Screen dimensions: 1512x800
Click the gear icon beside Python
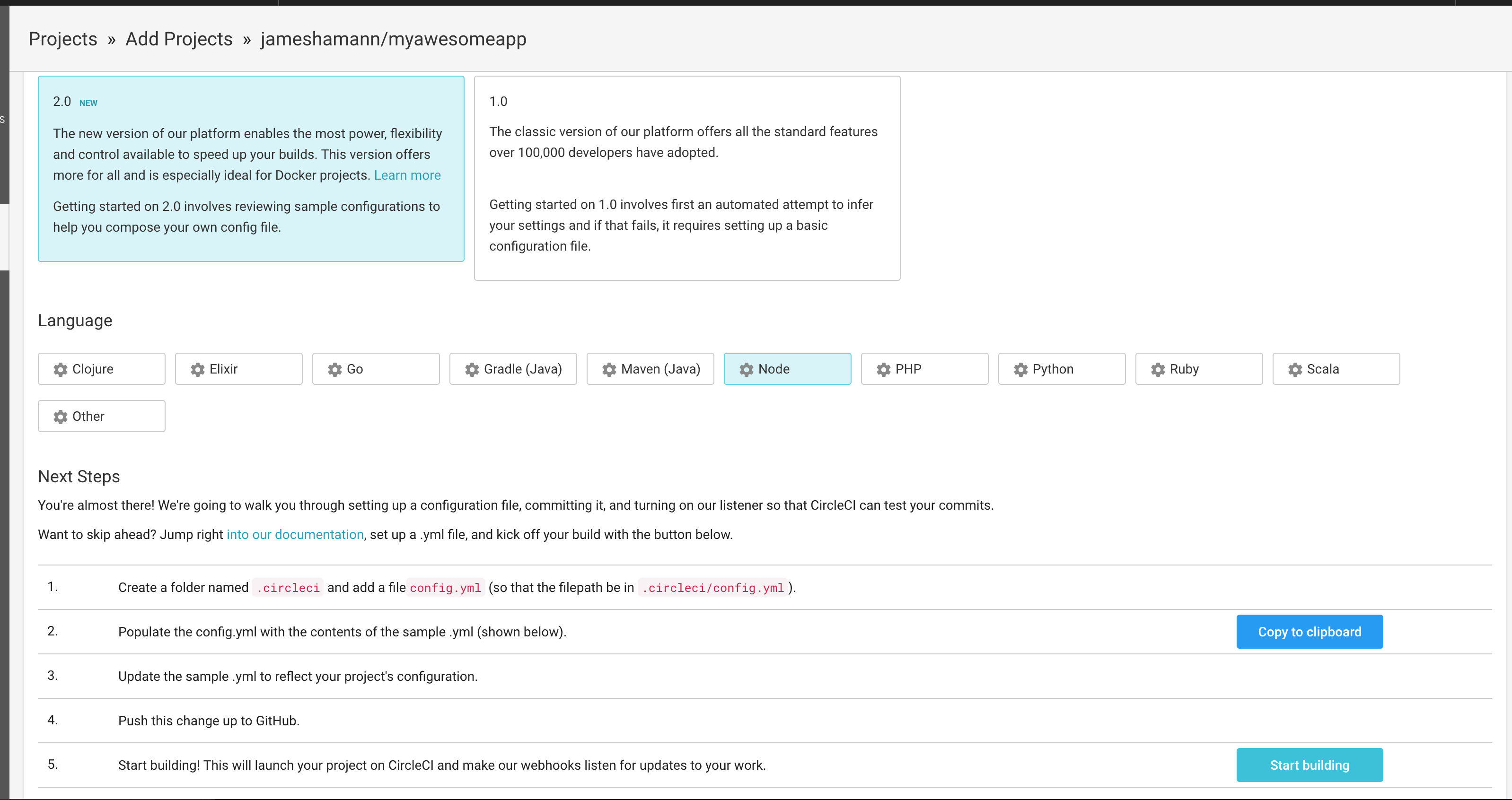tap(1021, 369)
